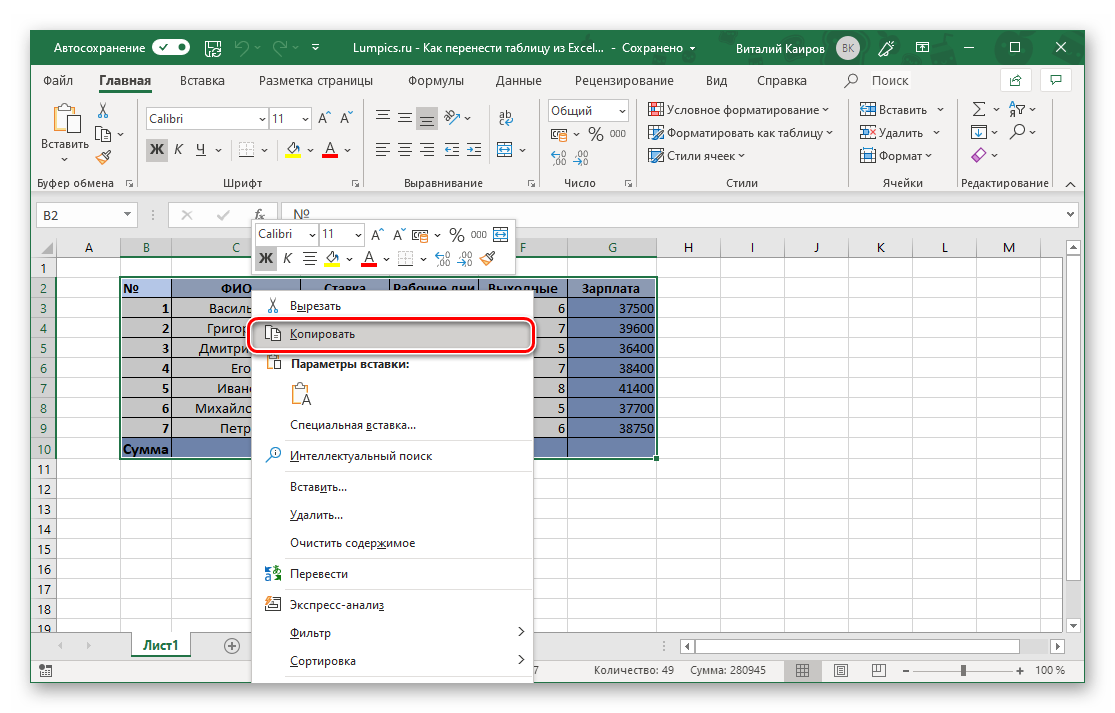Click the ribbon Format Painter brush
The height and width of the screenshot is (713, 1115).
(104, 157)
